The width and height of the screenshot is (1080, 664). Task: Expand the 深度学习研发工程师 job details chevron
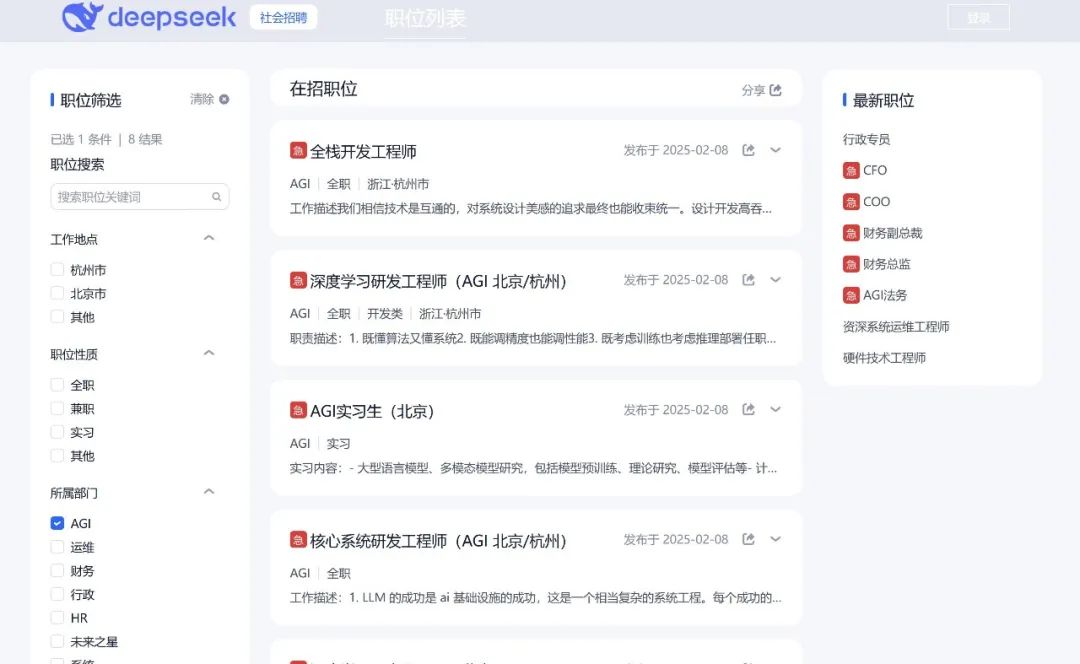click(776, 280)
